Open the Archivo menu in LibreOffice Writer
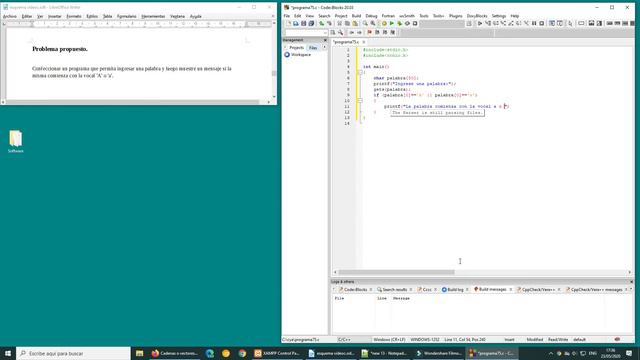Viewport: 640px width, 360px height. click(10, 16)
